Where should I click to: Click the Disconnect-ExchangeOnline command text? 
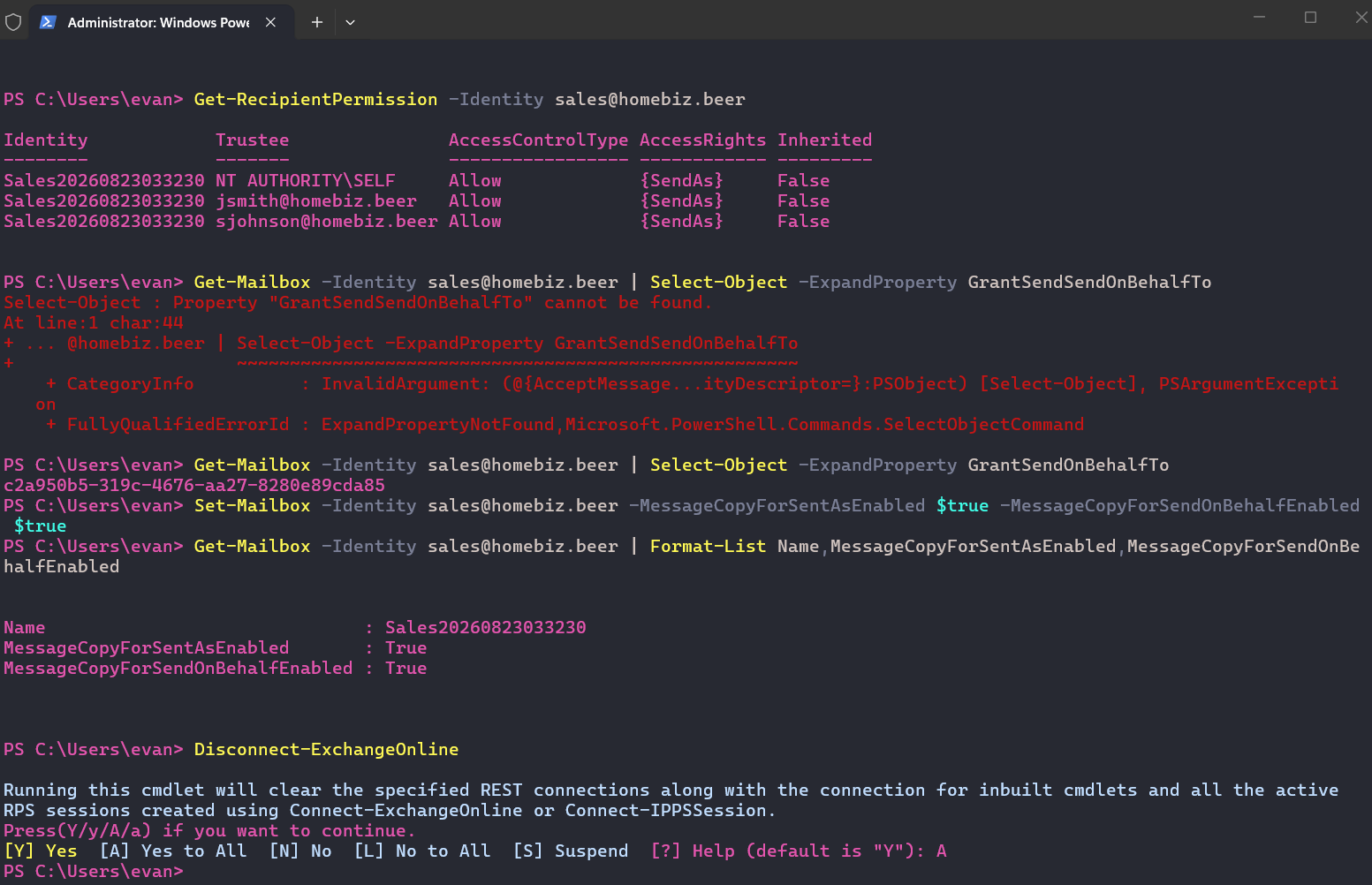click(x=327, y=750)
